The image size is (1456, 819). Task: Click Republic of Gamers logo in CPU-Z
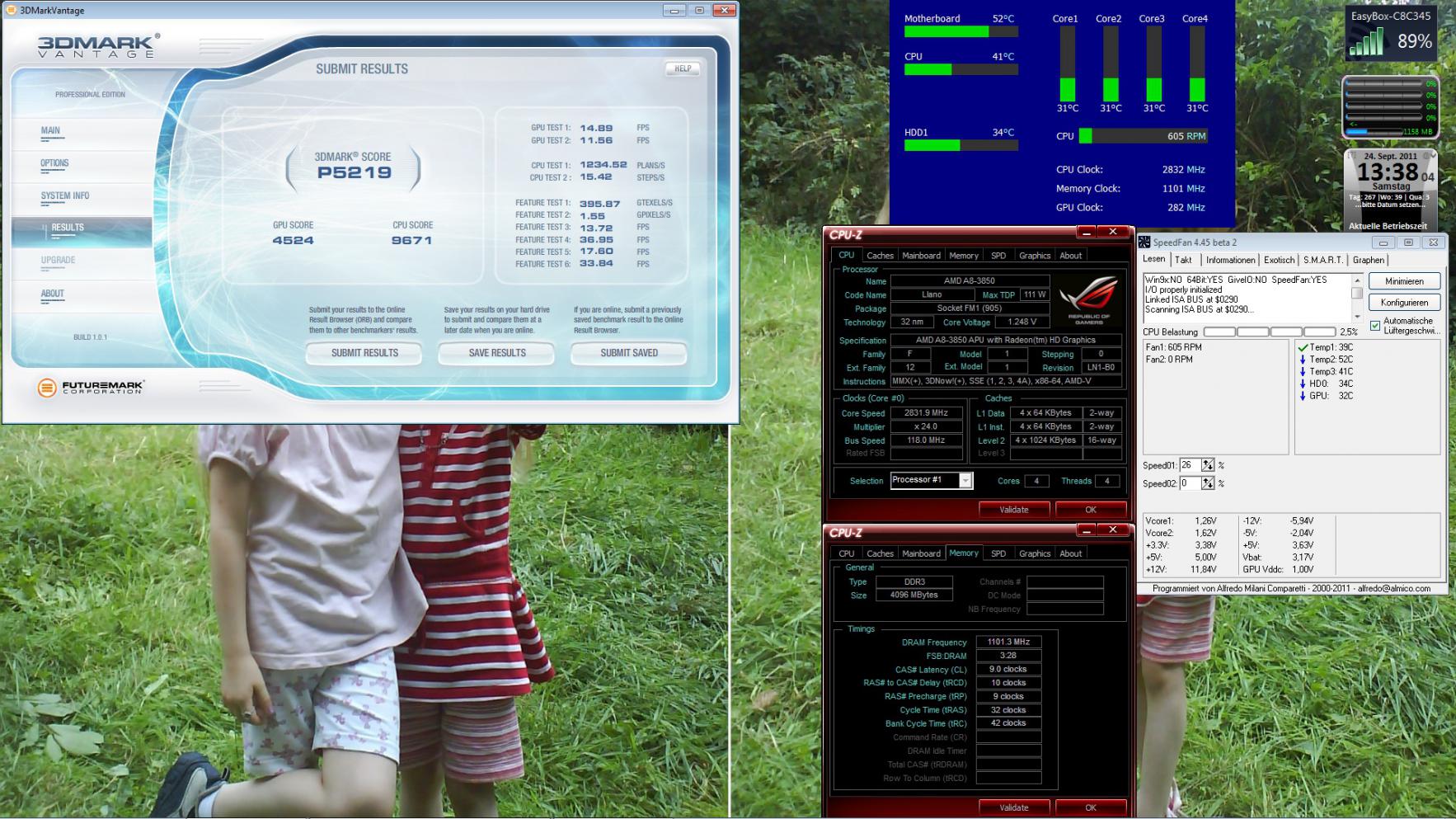click(x=1088, y=301)
